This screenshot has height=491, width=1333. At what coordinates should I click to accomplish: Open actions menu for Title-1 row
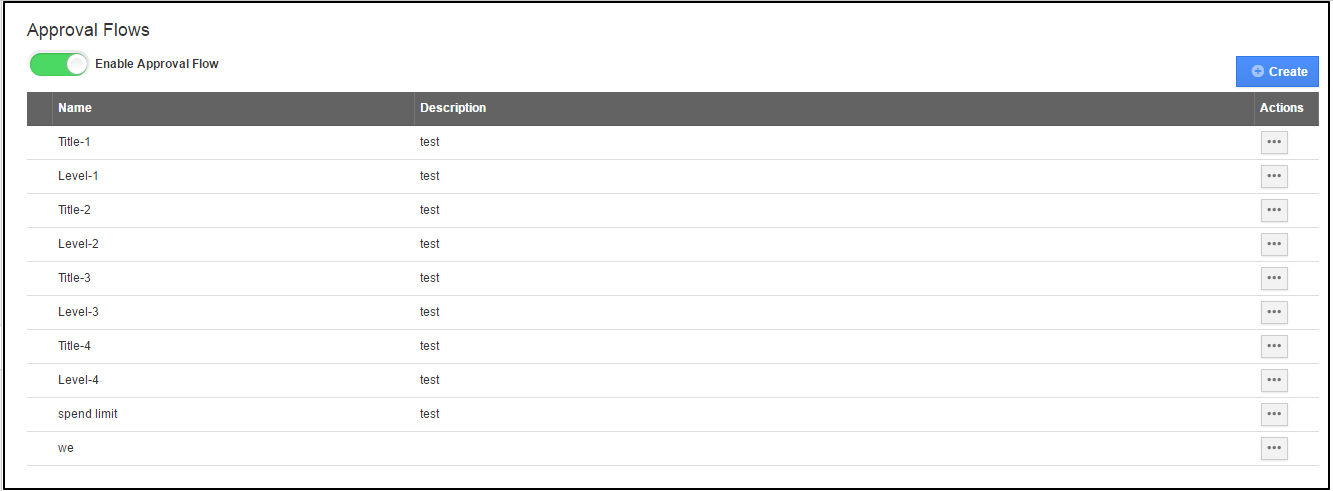1273,142
